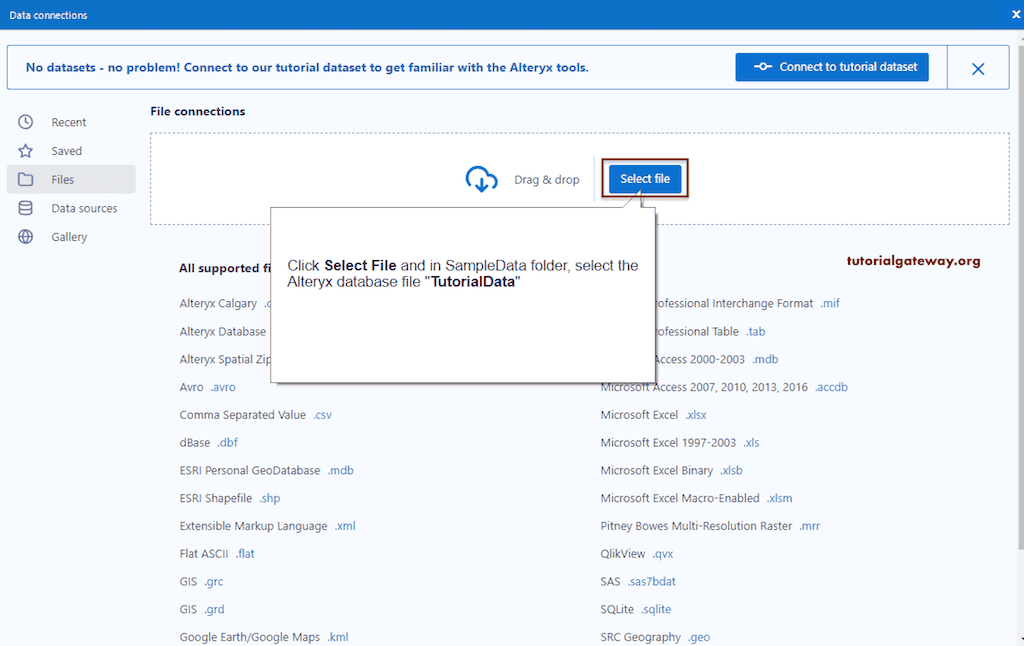Open the .csv Comma Separated Value link

tap(322, 414)
